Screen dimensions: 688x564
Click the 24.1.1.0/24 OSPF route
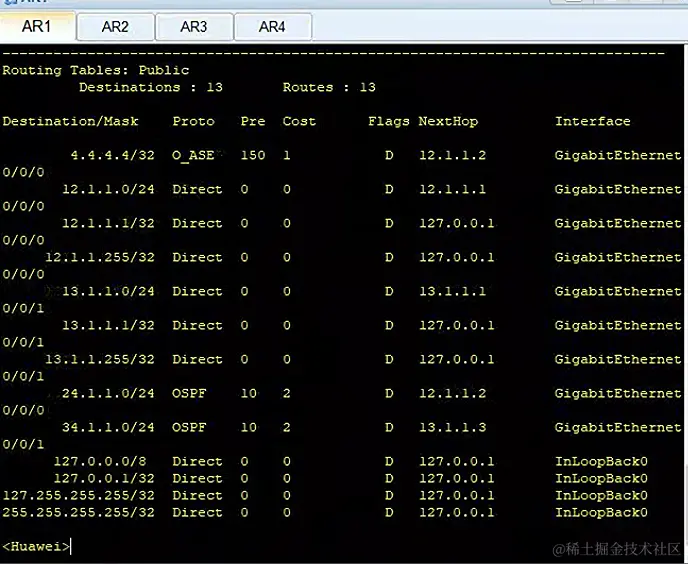(x=108, y=393)
